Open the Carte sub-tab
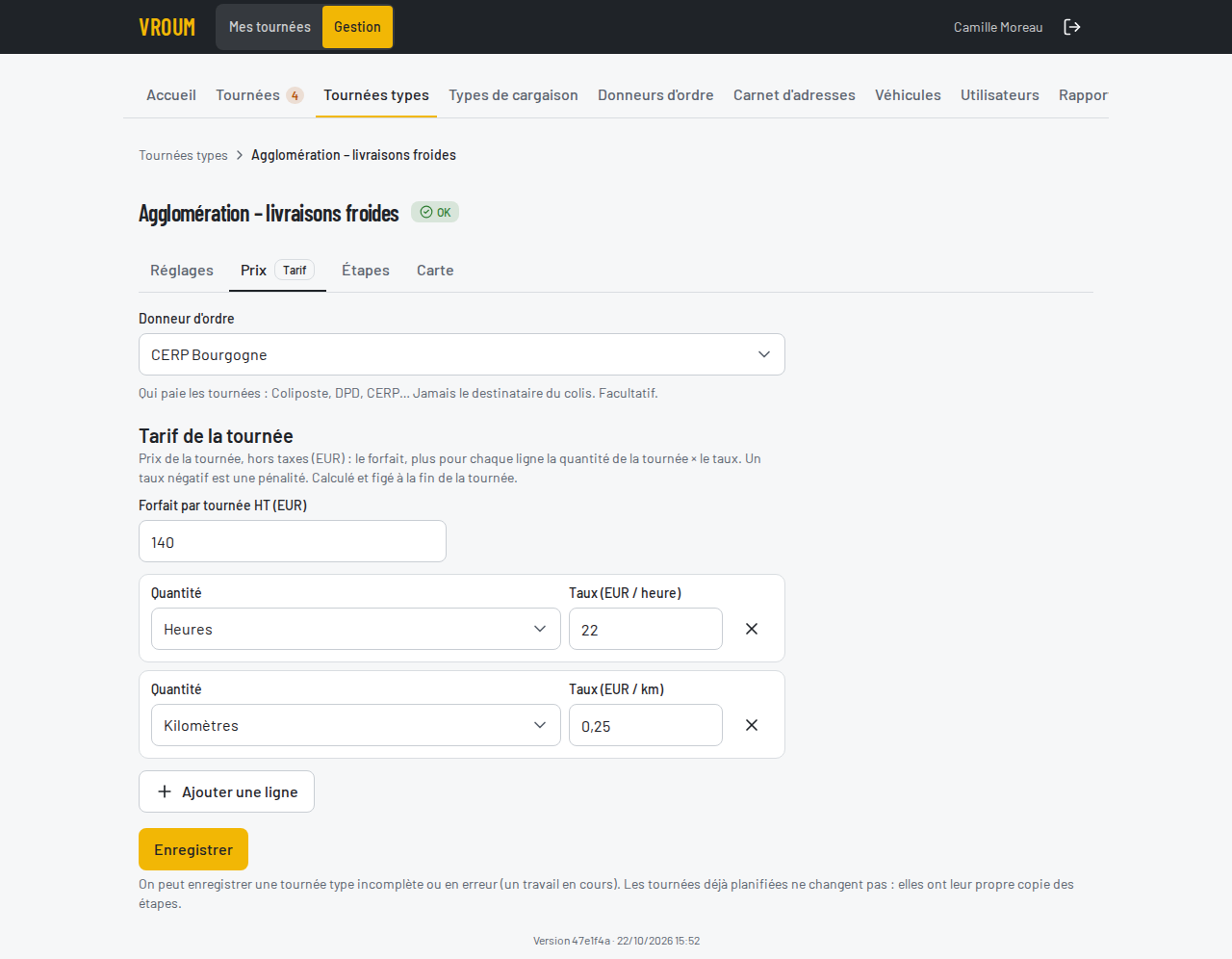The height and width of the screenshot is (959, 1232). [435, 271]
